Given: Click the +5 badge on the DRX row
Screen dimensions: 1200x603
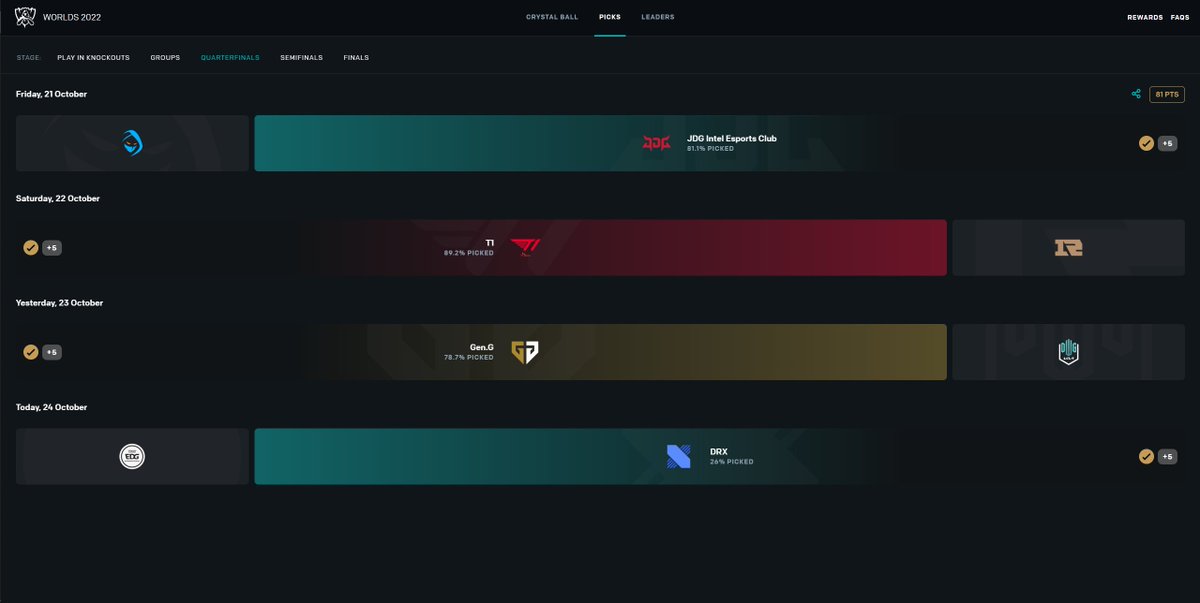Looking at the screenshot, I should (x=1167, y=457).
